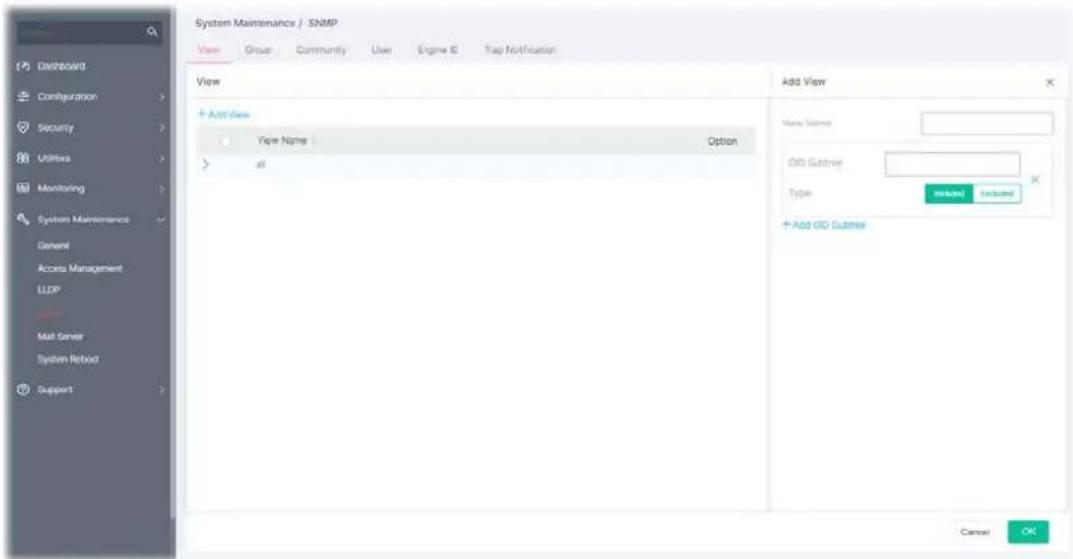1073x559 pixels.
Task: Open Mail Server page
Action: (60, 337)
